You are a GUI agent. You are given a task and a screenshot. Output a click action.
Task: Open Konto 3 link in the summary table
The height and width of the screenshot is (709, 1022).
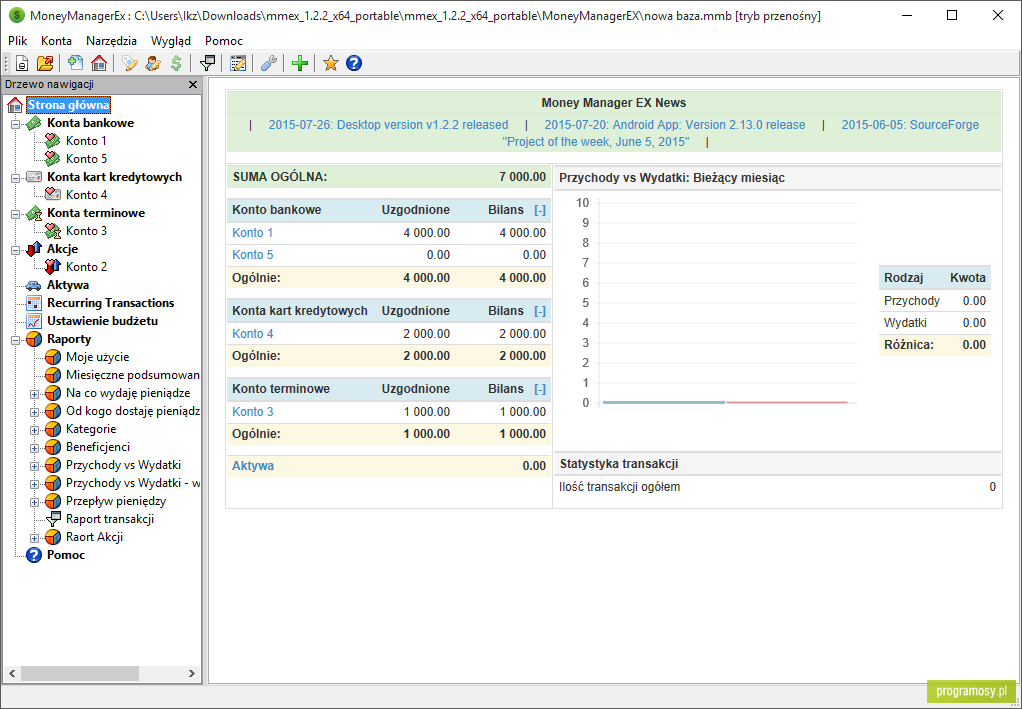coord(252,412)
